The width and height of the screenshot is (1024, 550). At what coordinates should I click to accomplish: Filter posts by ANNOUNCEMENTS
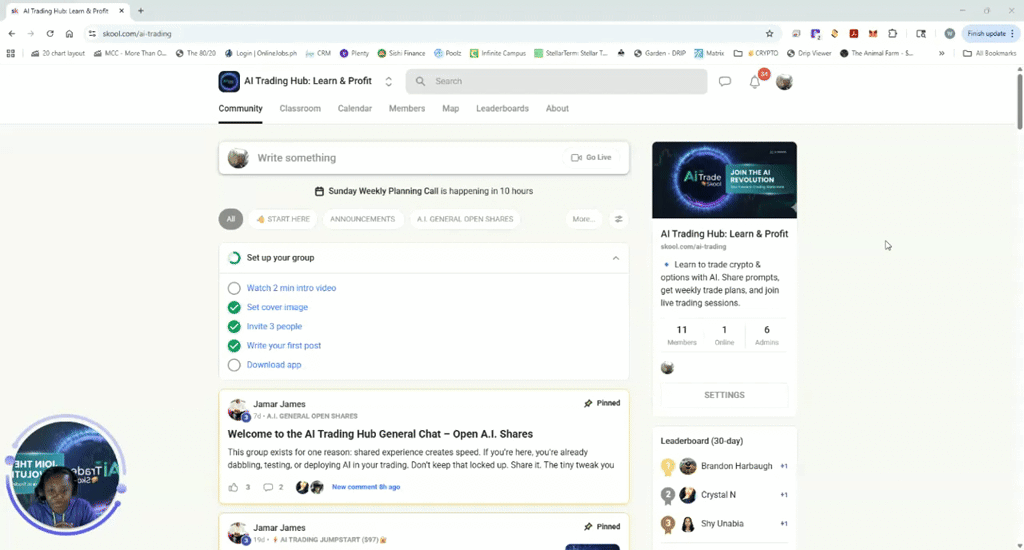click(x=362, y=219)
